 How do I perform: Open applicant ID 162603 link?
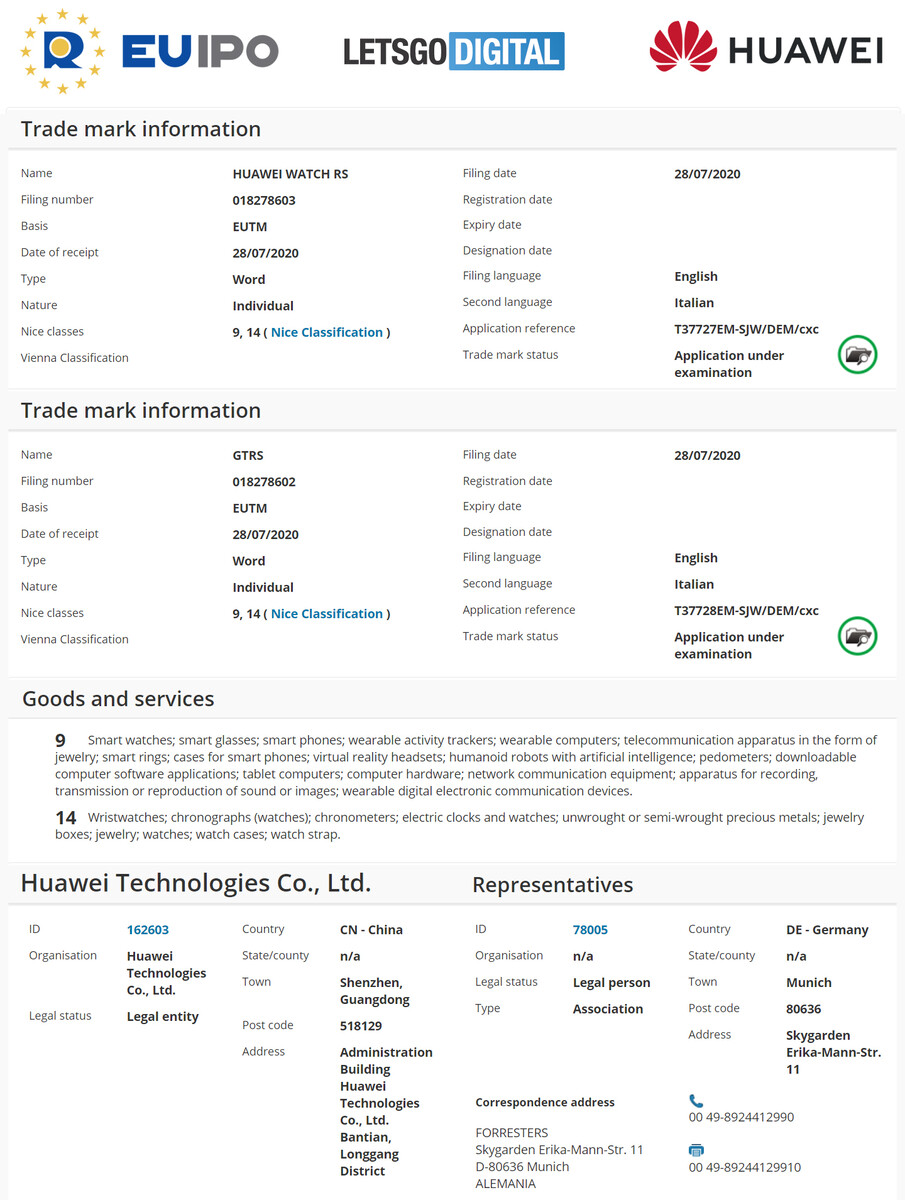[x=146, y=930]
